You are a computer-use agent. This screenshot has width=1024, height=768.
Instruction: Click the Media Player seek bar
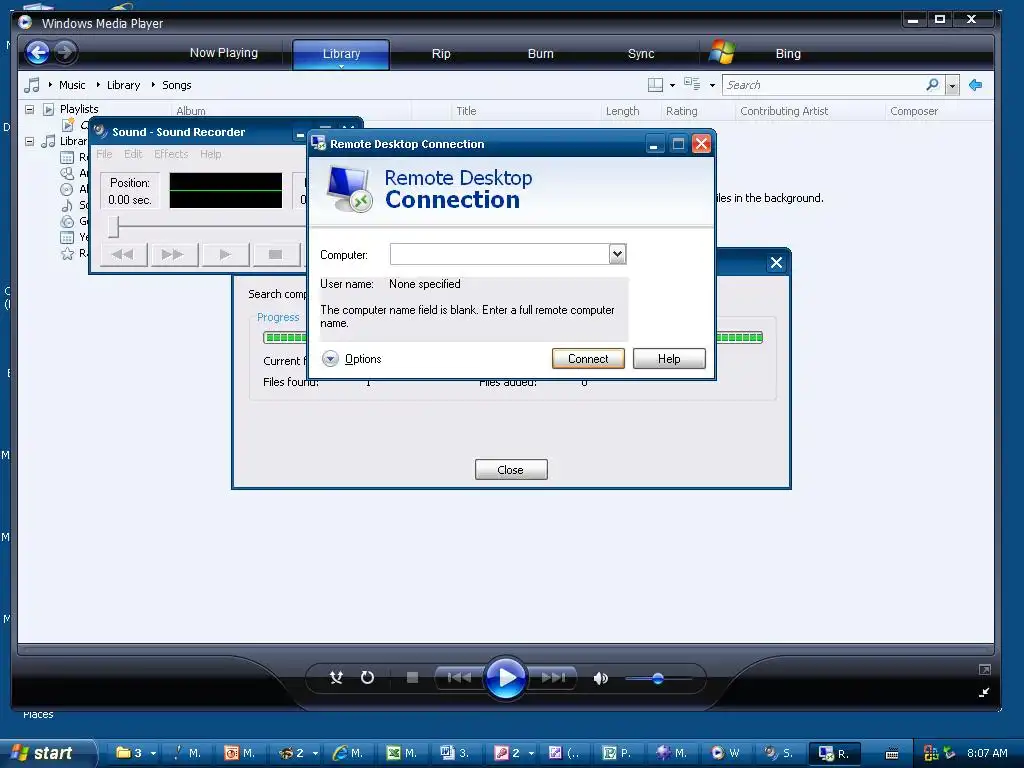(x=505, y=650)
